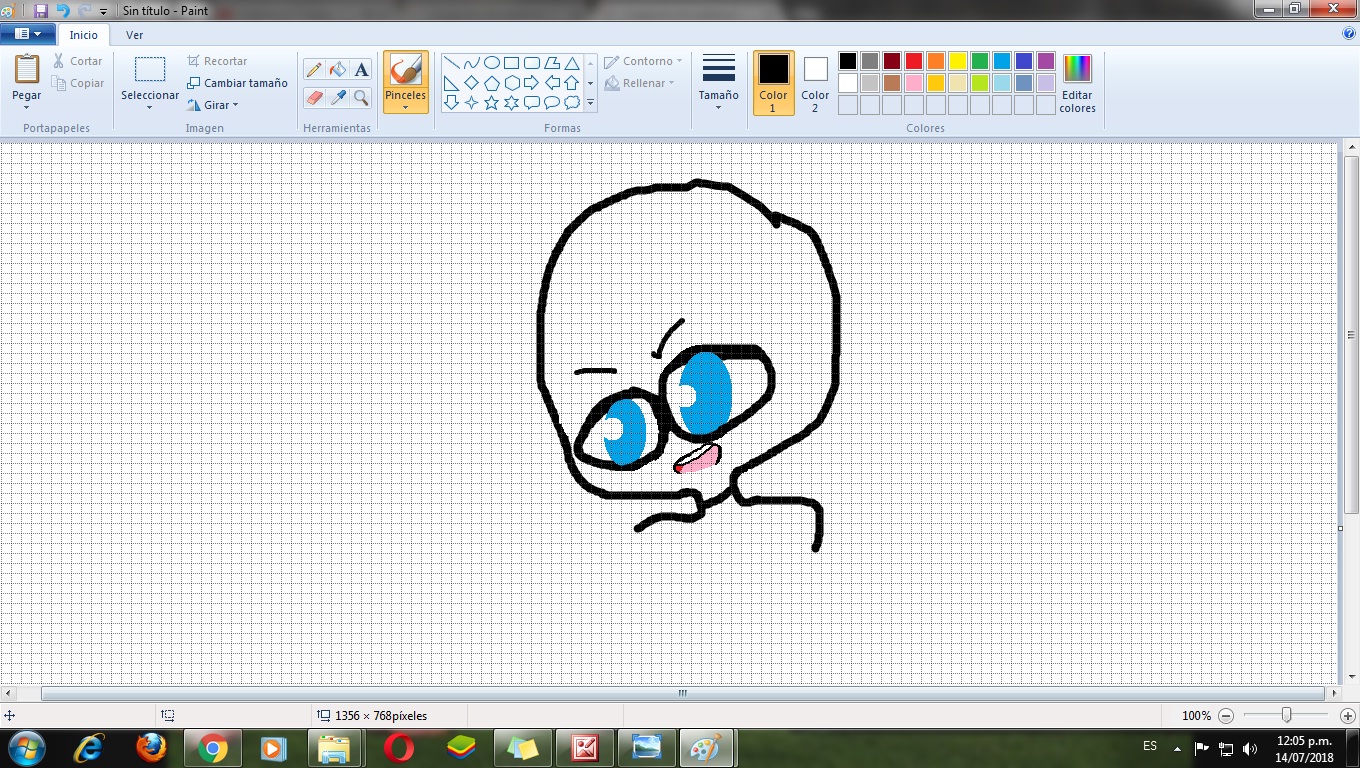
Task: Select the Fill with color bucket tool
Action: tap(338, 70)
